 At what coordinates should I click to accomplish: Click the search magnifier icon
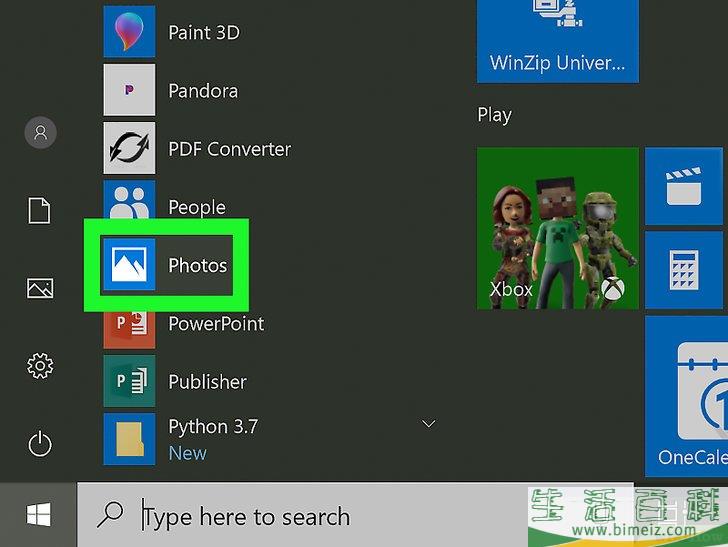pyautogui.click(x=110, y=514)
